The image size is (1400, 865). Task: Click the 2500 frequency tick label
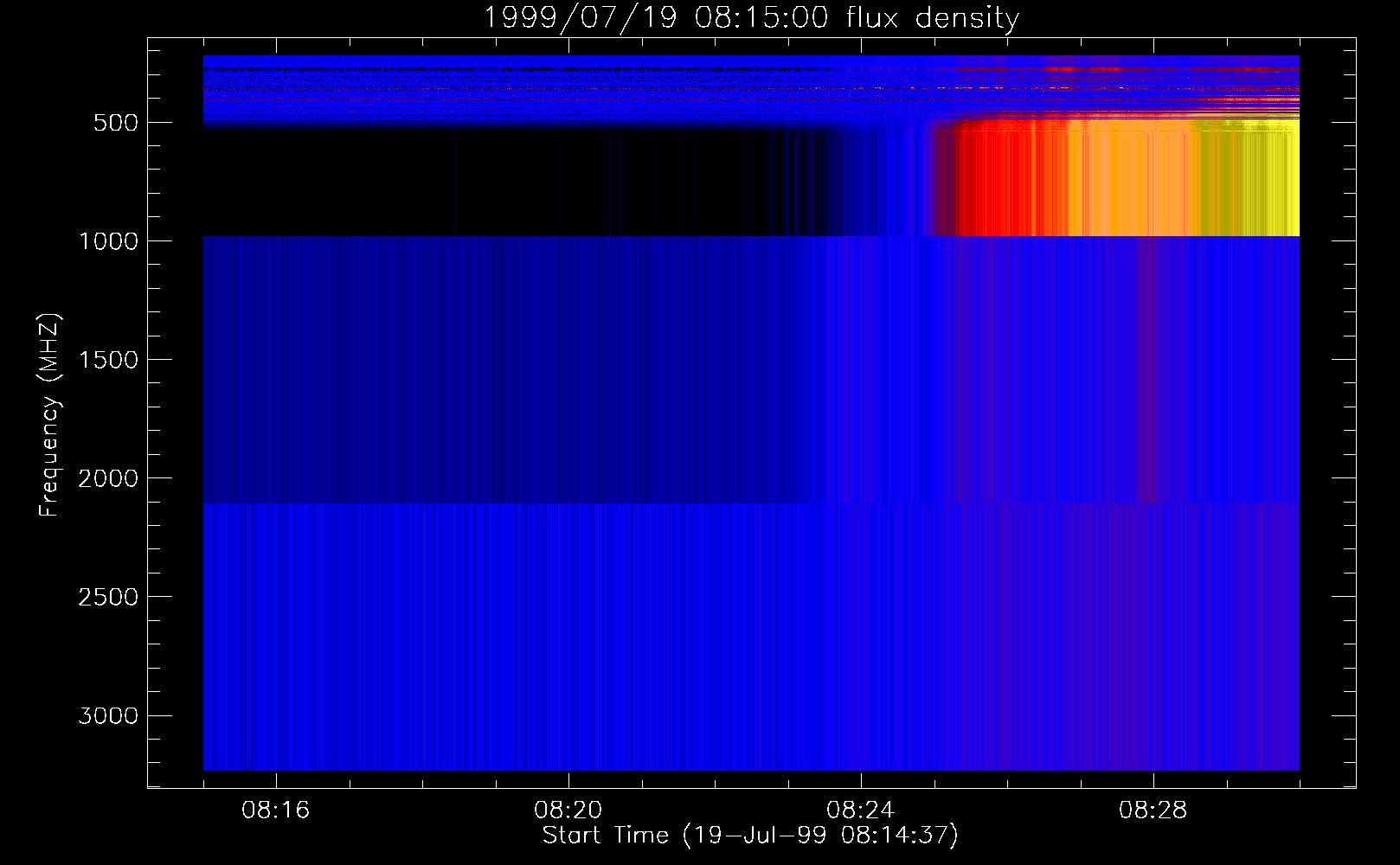(x=108, y=597)
